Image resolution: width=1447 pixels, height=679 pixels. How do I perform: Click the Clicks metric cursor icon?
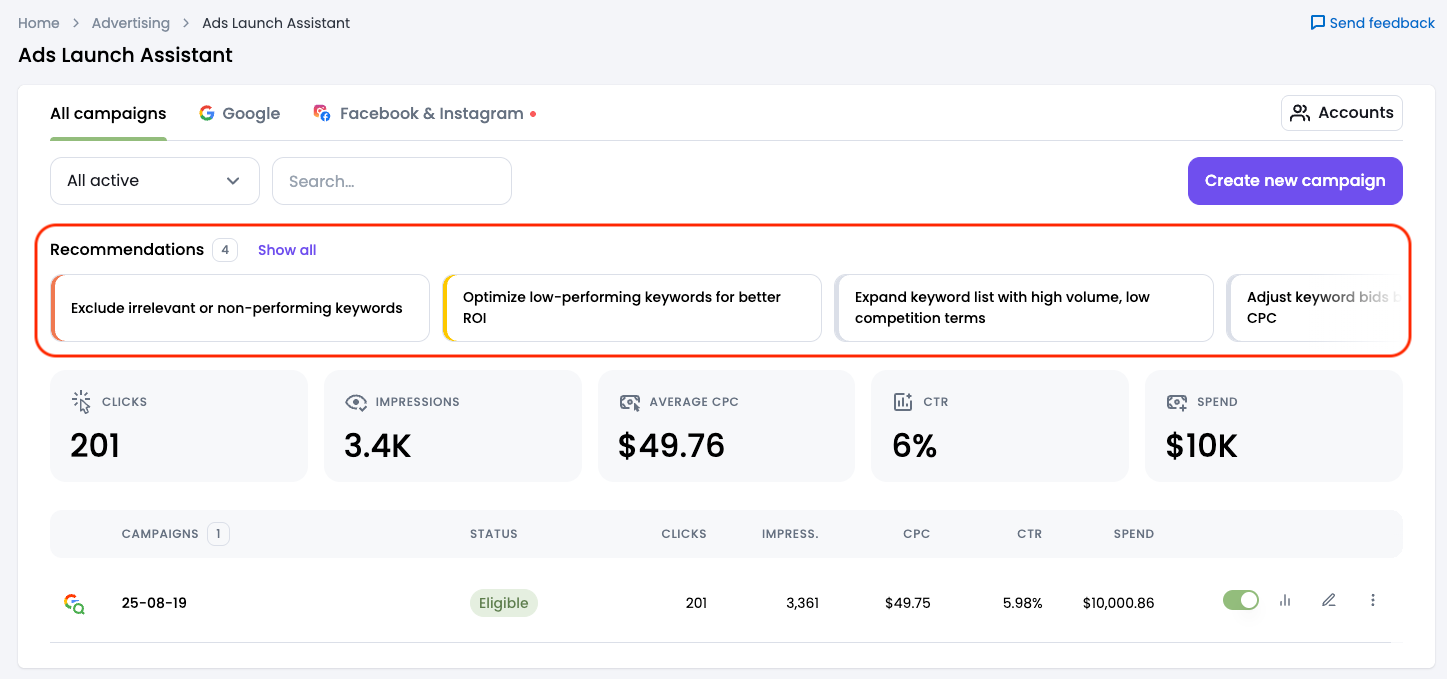(x=81, y=402)
